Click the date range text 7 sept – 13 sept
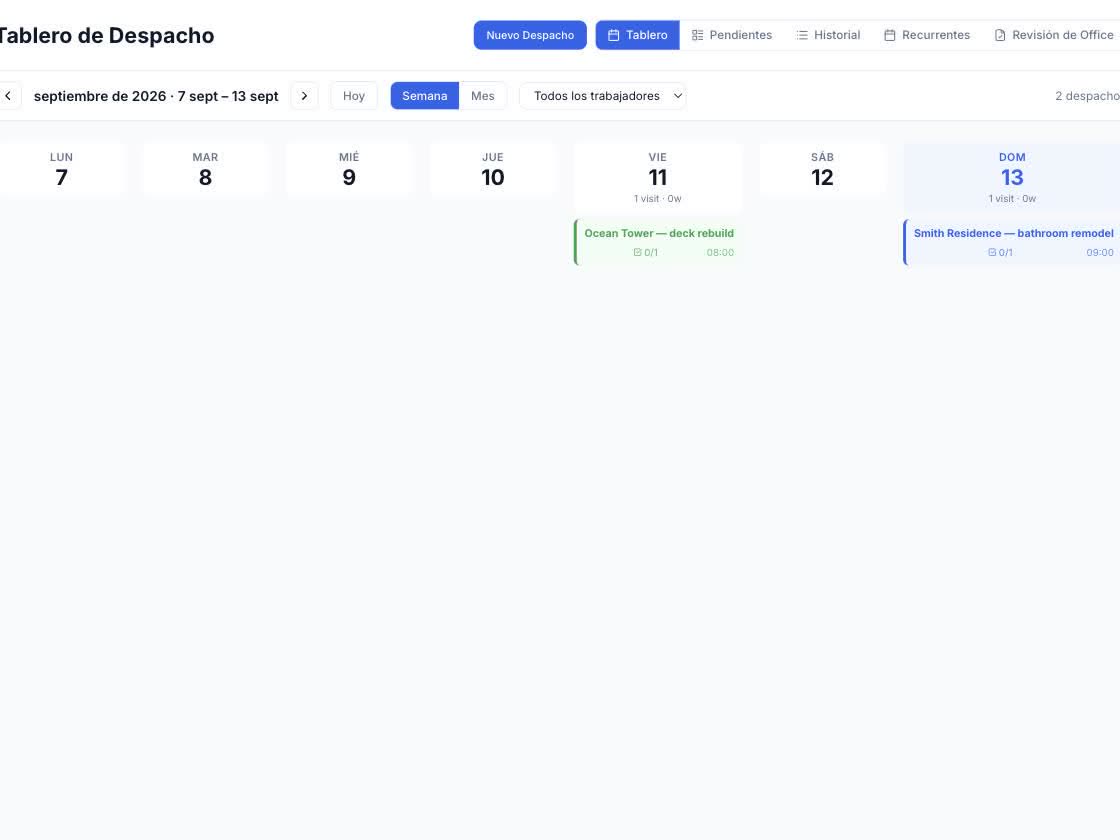Image resolution: width=1120 pixels, height=840 pixels. (228, 96)
